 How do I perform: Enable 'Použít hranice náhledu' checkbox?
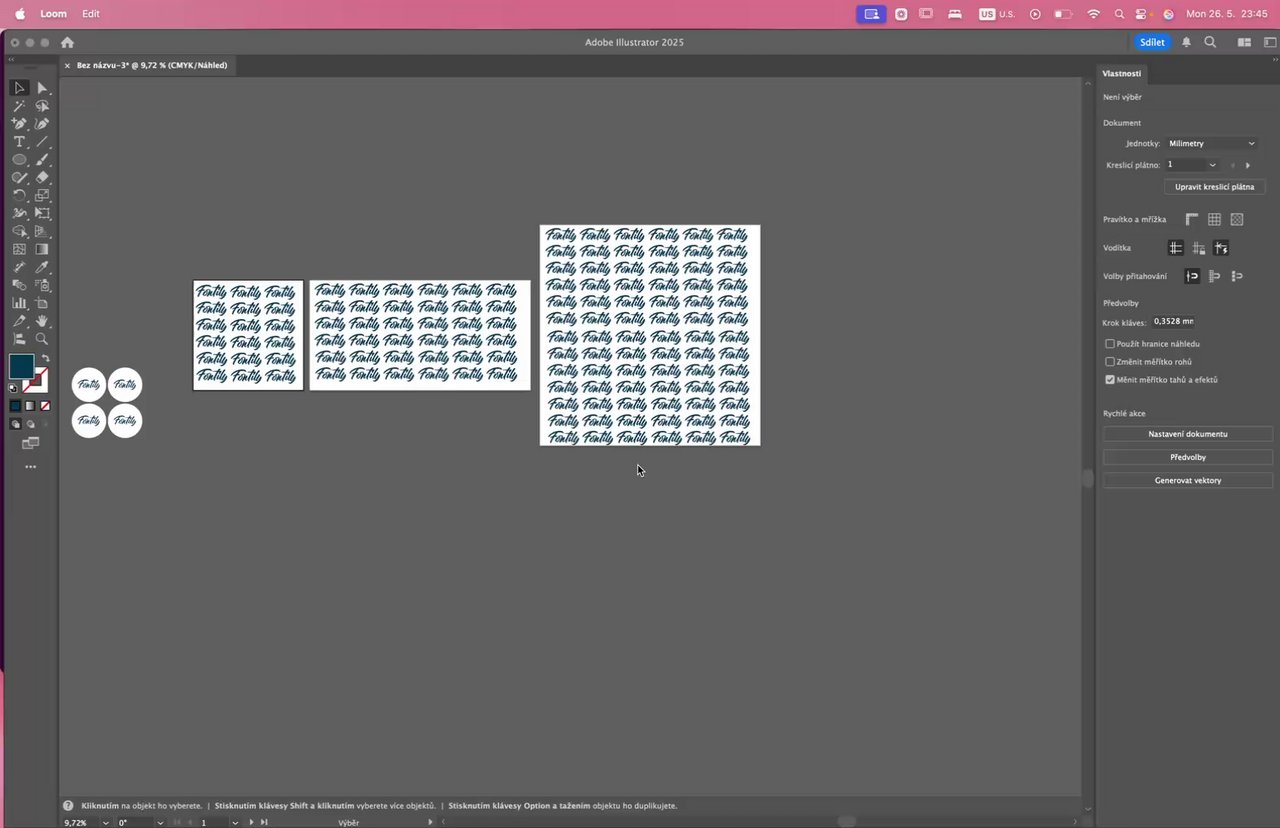click(1110, 344)
